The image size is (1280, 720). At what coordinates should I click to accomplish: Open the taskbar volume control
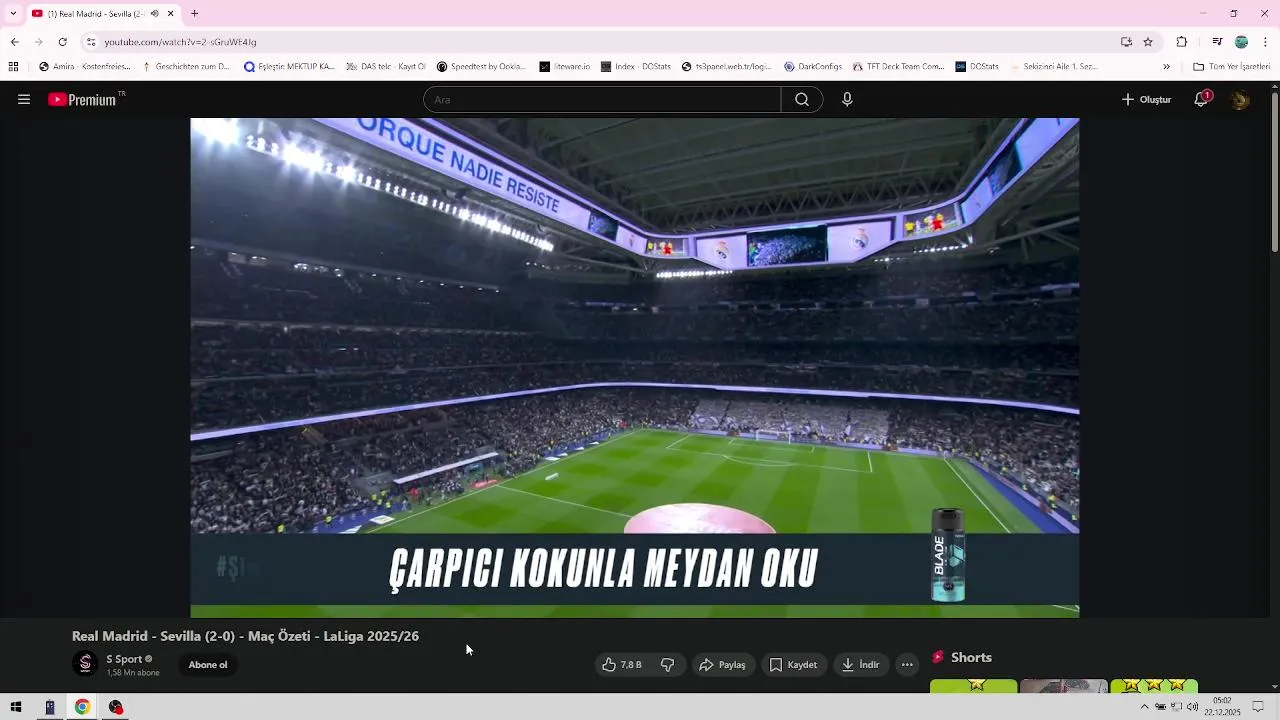(1192, 707)
